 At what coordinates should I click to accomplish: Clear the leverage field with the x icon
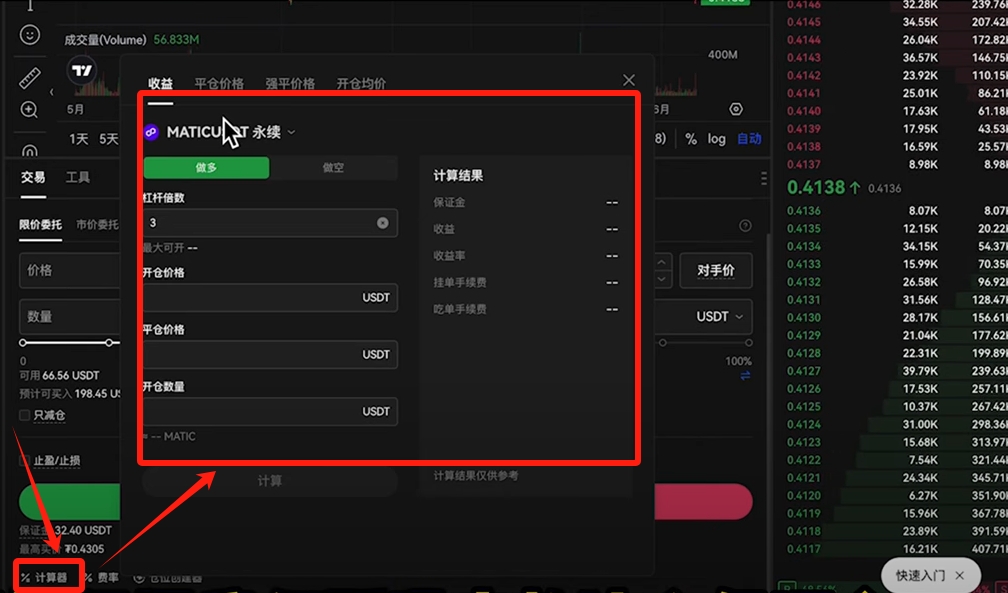pos(382,223)
